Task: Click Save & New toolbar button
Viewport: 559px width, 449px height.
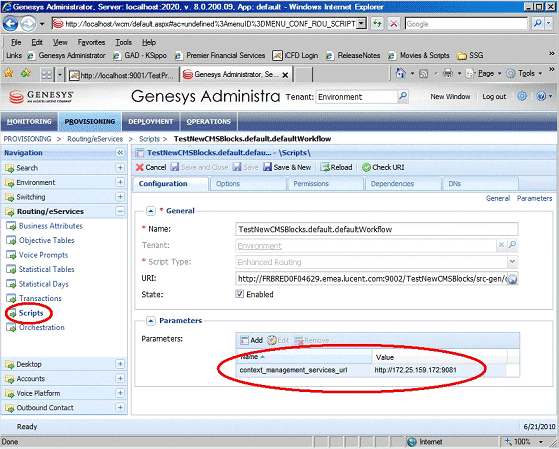Action: [287, 167]
